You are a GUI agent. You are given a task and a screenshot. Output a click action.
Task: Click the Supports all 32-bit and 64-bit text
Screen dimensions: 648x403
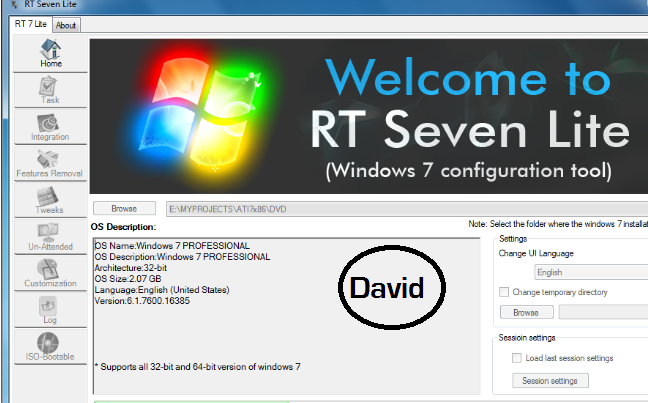click(x=198, y=367)
